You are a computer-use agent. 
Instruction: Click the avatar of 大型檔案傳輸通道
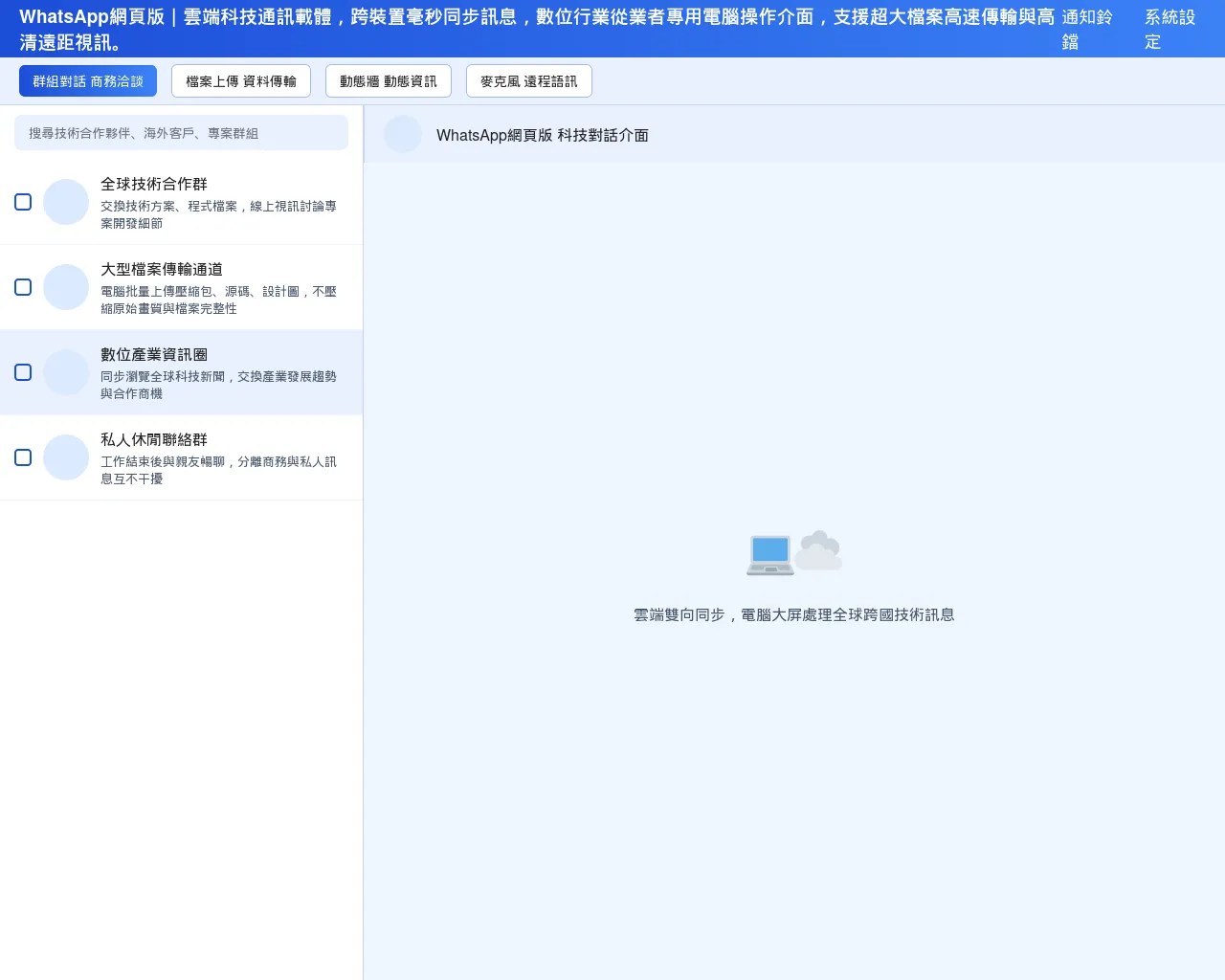point(66,287)
